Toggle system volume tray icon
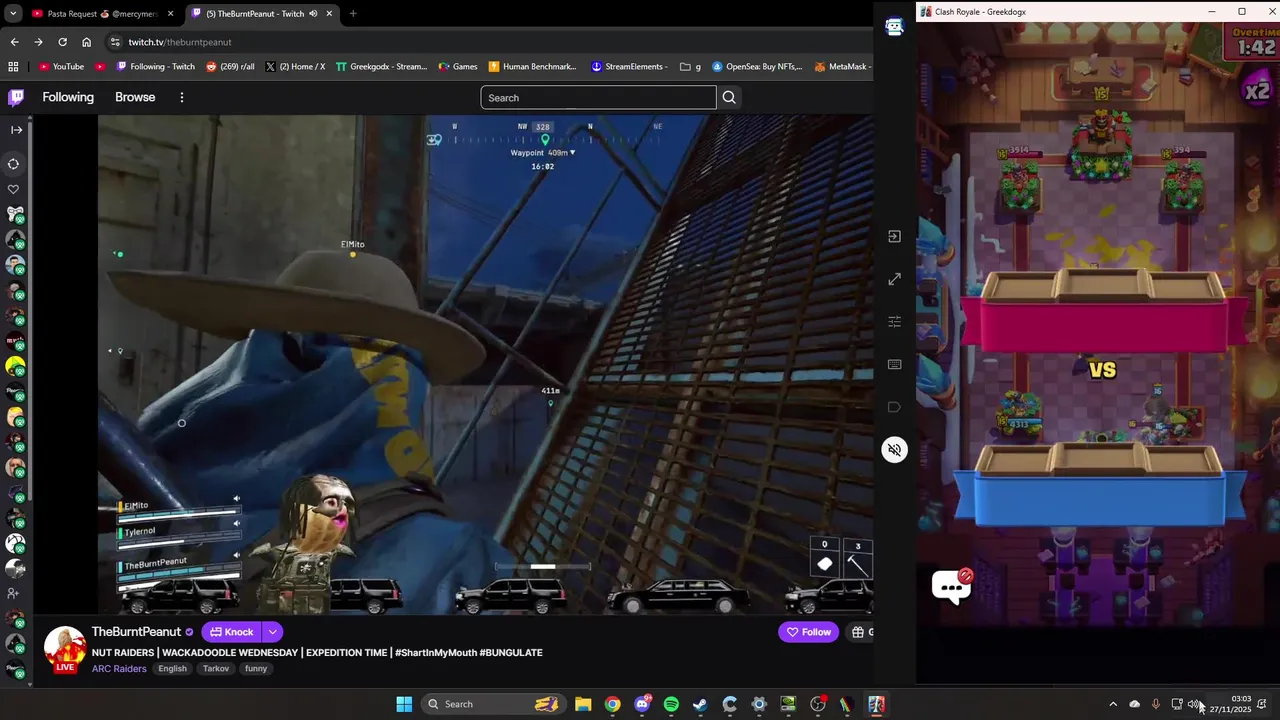Viewport: 1280px width, 720px height. point(1194,704)
